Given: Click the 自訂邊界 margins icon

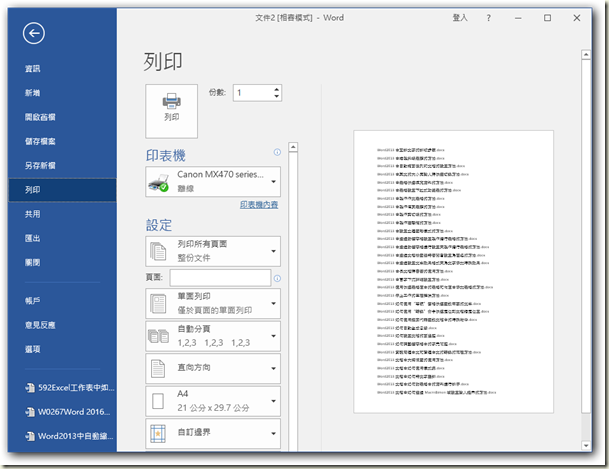Looking at the screenshot, I should click(x=158, y=434).
